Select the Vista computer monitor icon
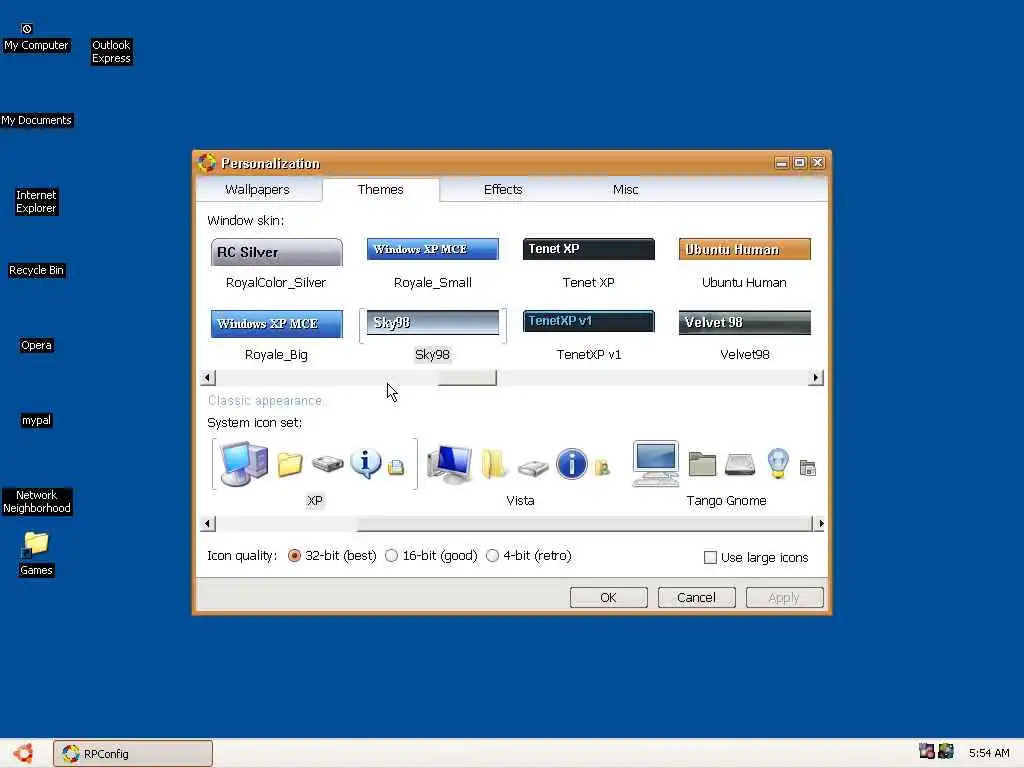This screenshot has height=768, width=1024. [449, 464]
